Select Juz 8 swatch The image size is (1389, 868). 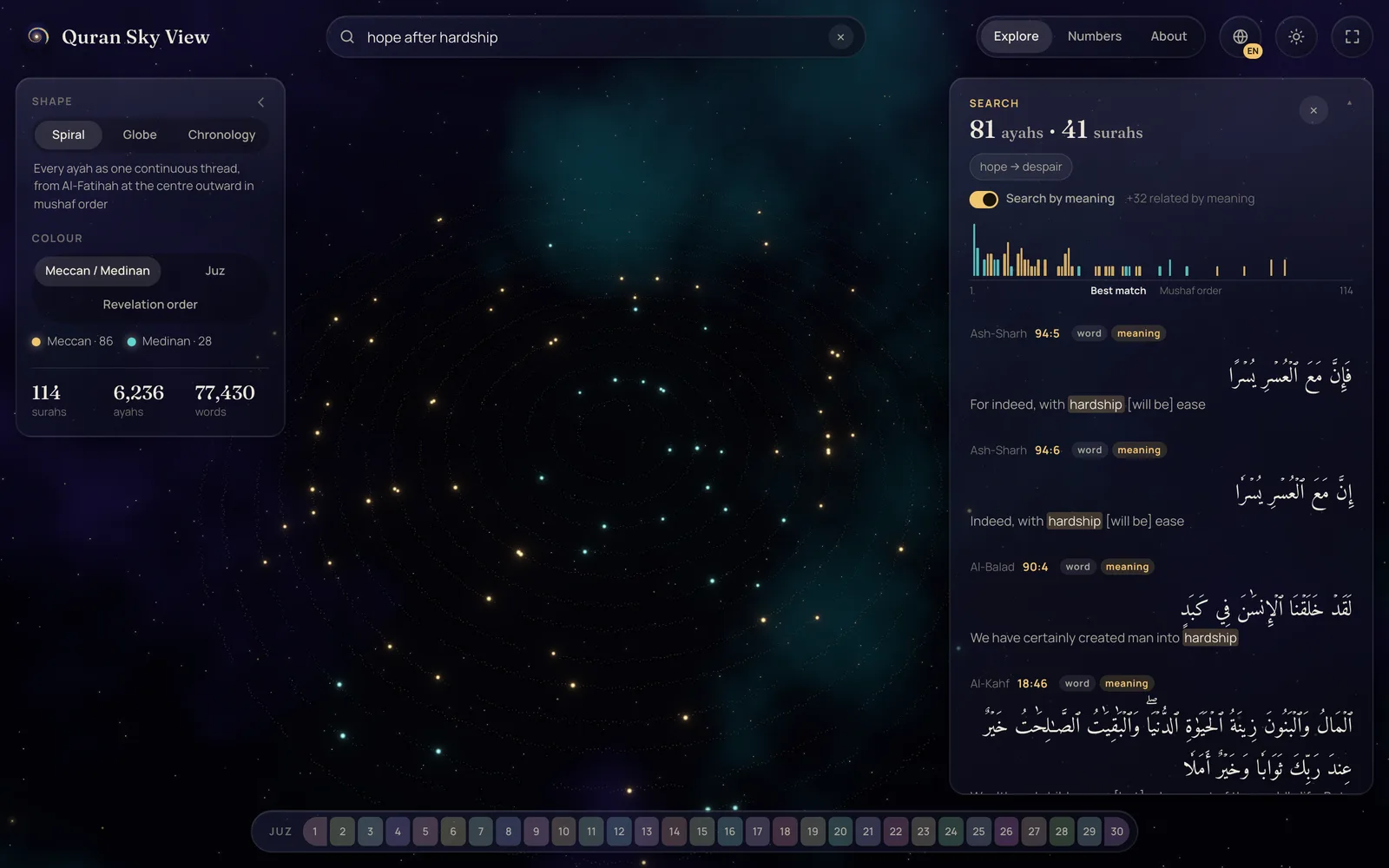pos(509,832)
